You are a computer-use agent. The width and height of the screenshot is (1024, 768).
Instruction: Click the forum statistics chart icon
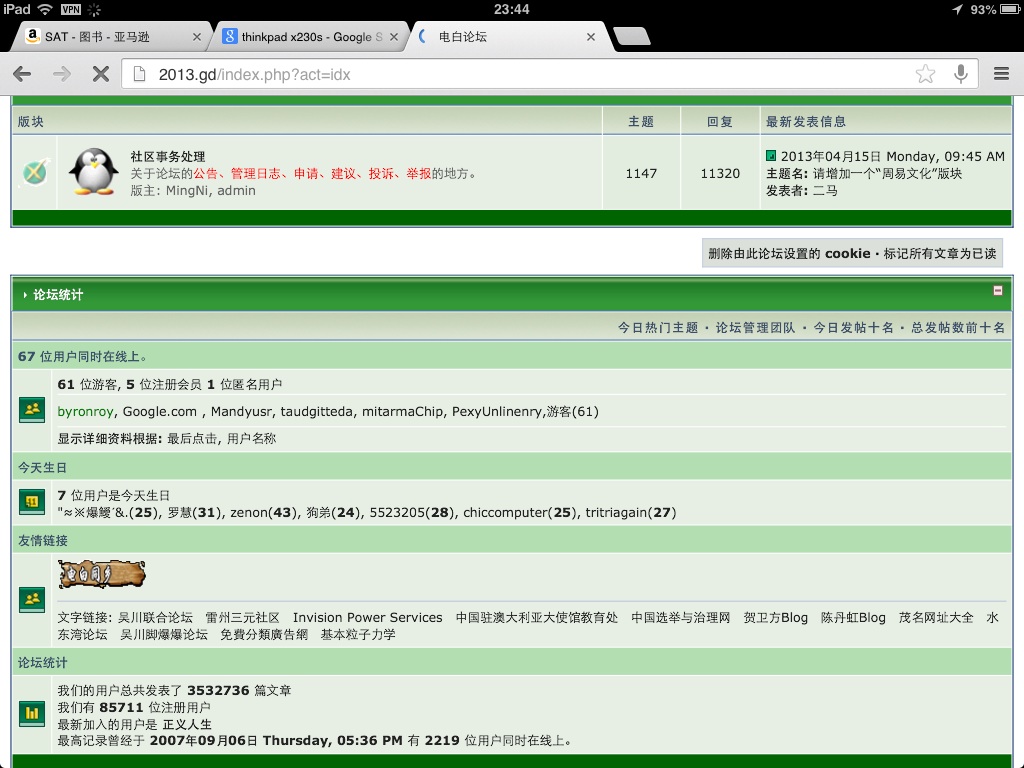coord(32,713)
